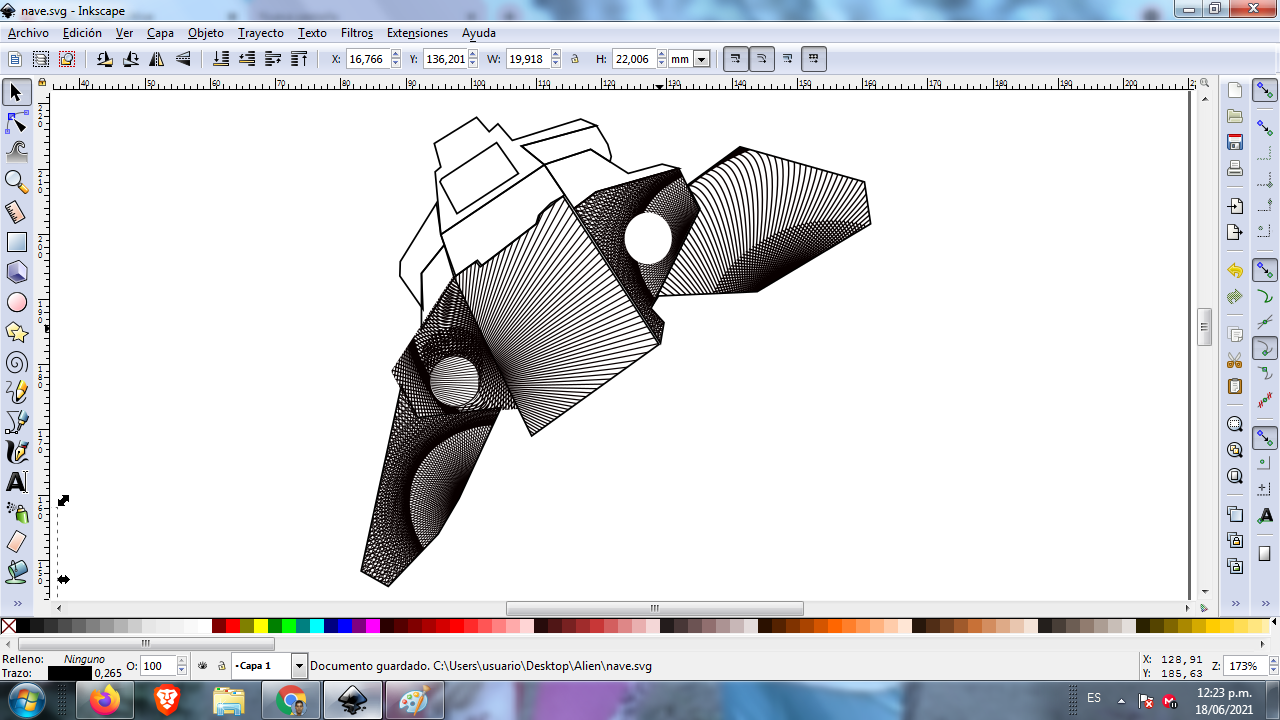
Task: Flip selection horizontally
Action: click(156, 59)
